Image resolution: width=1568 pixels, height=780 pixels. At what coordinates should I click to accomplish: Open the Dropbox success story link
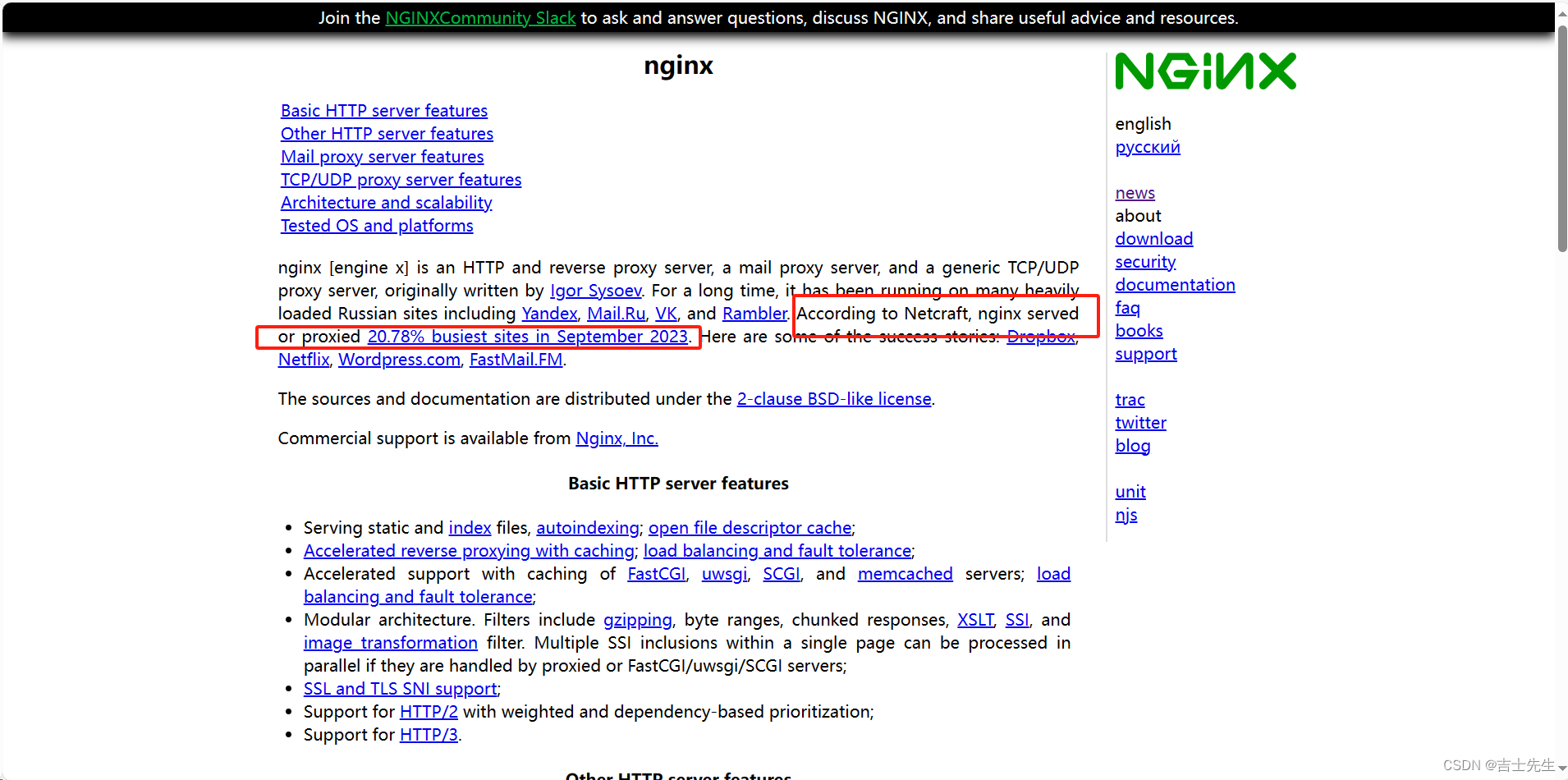pos(1041,337)
